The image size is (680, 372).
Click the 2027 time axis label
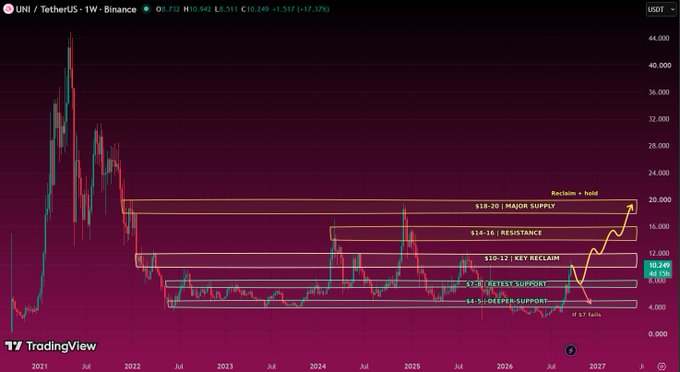pos(597,366)
